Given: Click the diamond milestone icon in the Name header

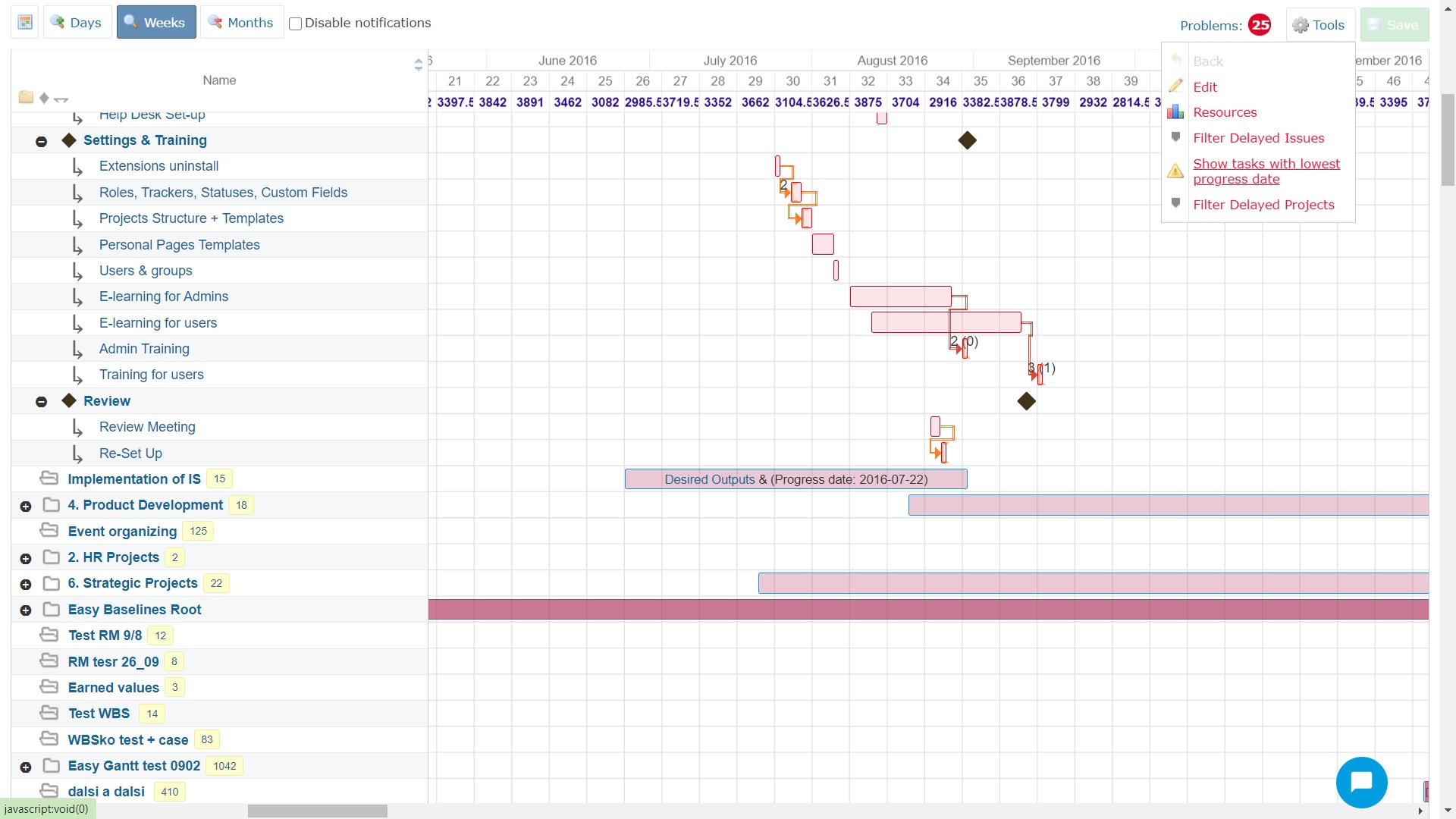Looking at the screenshot, I should point(44,98).
